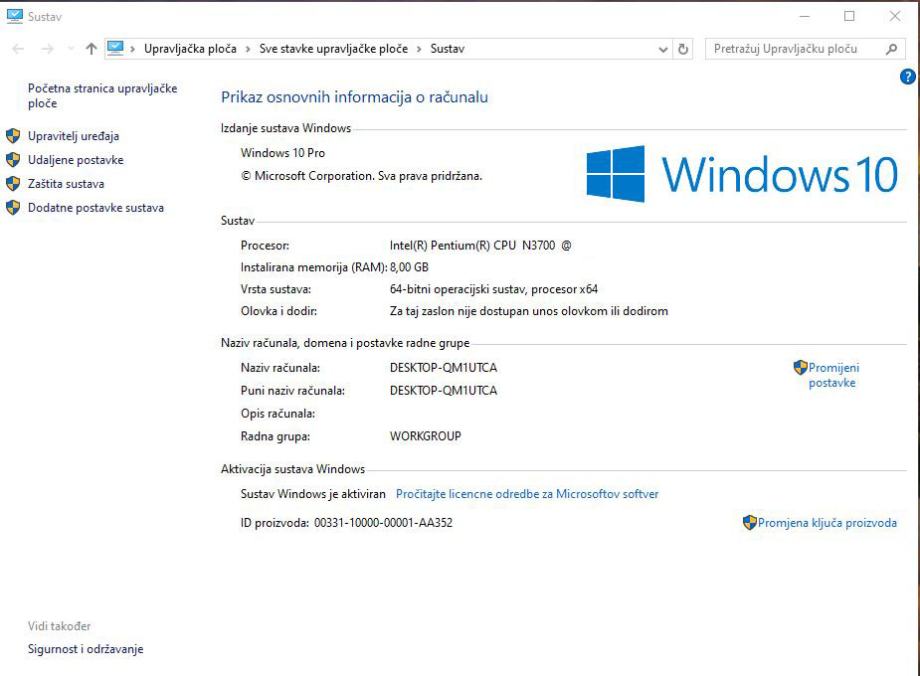The image size is (920, 676).
Task: Open Udaljene postavke
Action: pos(76,160)
